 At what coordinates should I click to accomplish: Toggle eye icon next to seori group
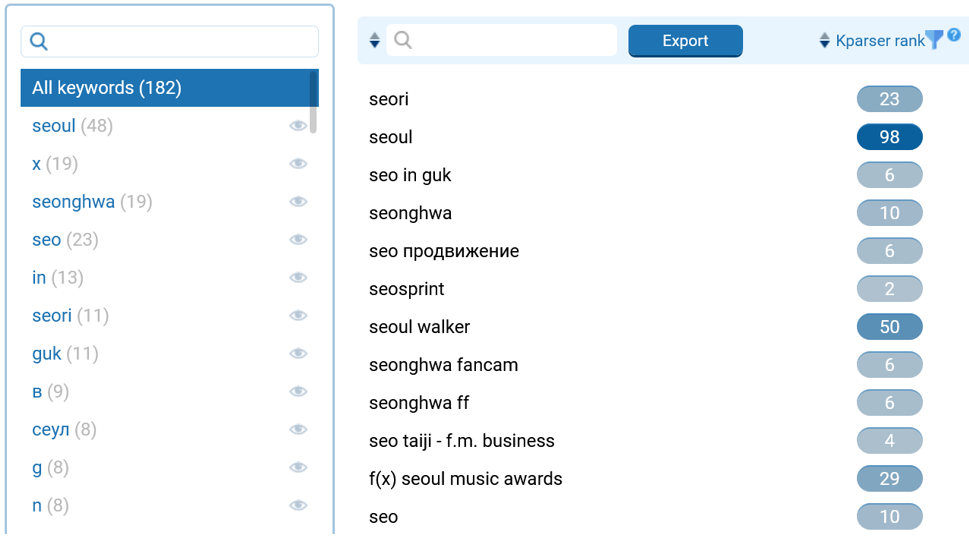[x=298, y=316]
